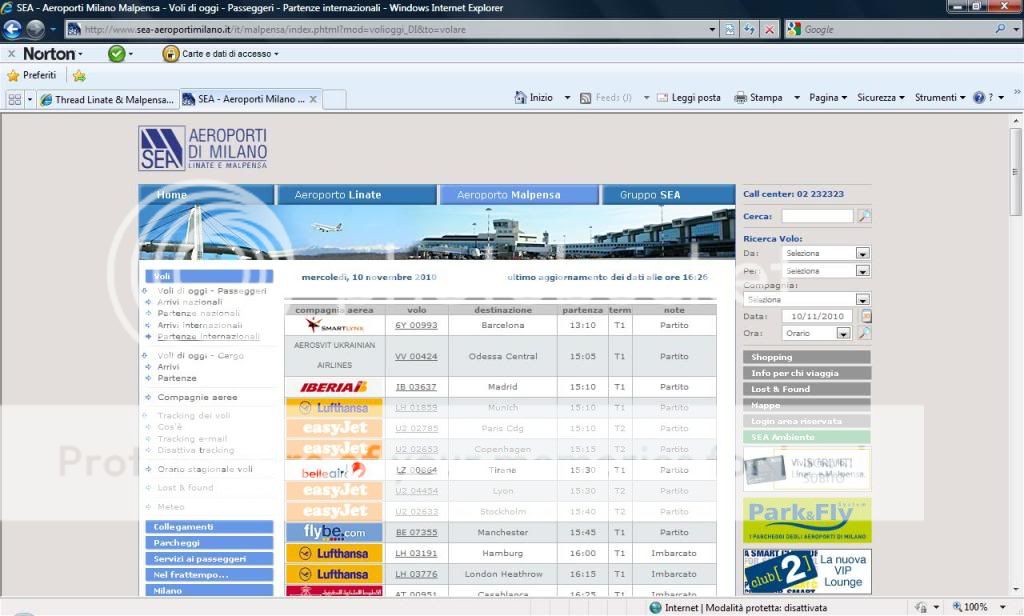Click the Preferiti star icon
Viewport: 1024px width, 616px height.
(13, 75)
